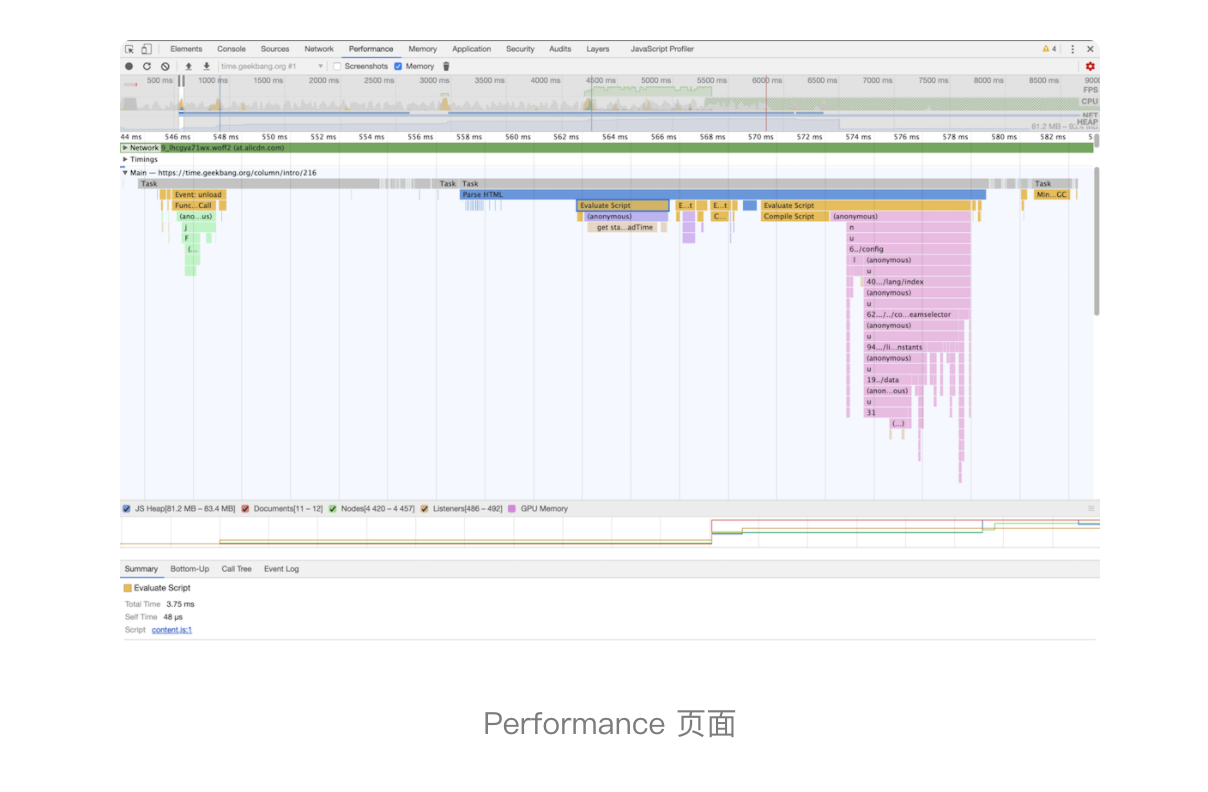Select the Min...GC flame bar
1208x792 pixels.
click(1051, 195)
